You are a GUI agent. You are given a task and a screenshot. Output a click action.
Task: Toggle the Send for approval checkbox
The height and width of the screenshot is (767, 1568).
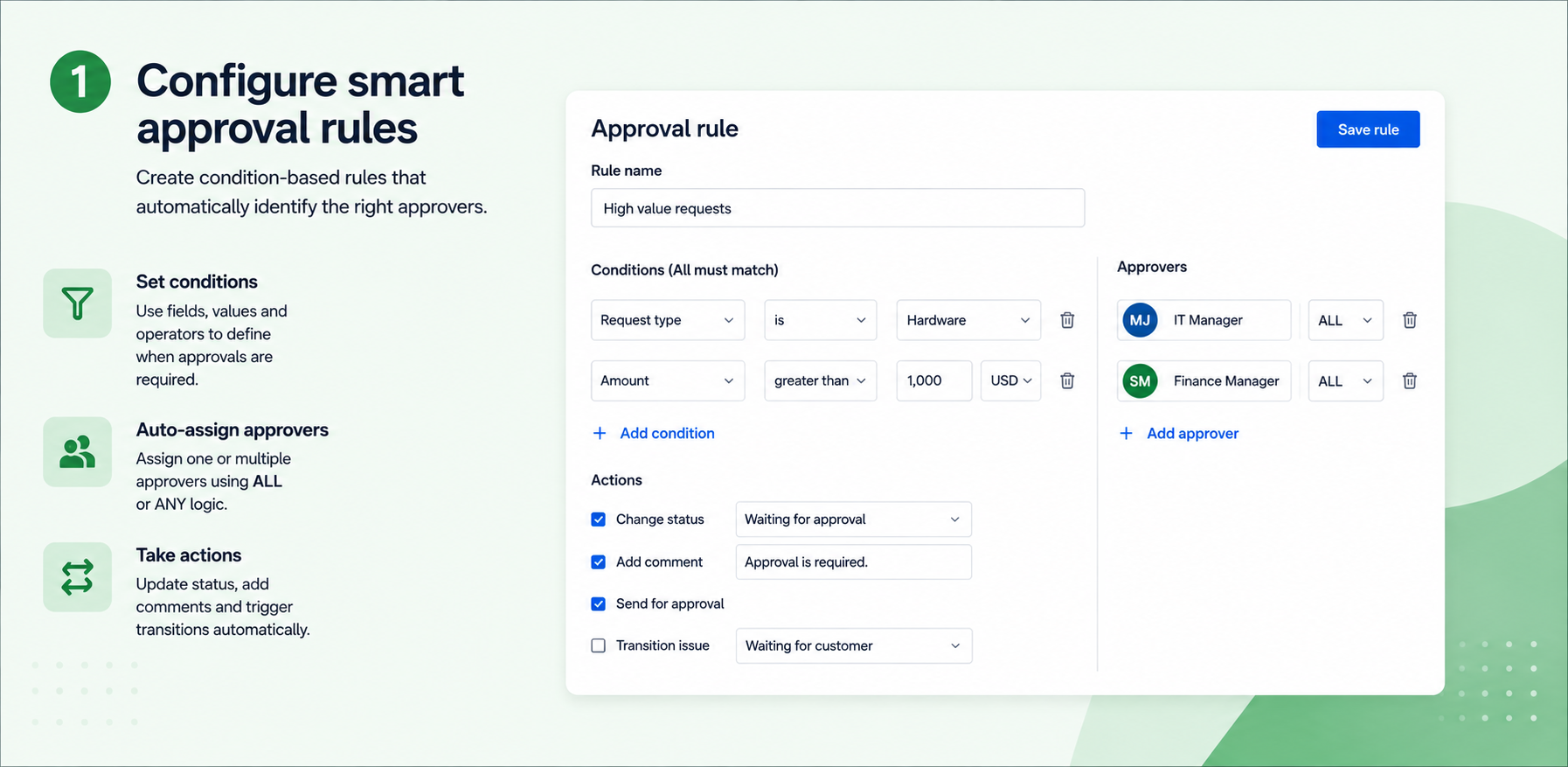point(599,603)
